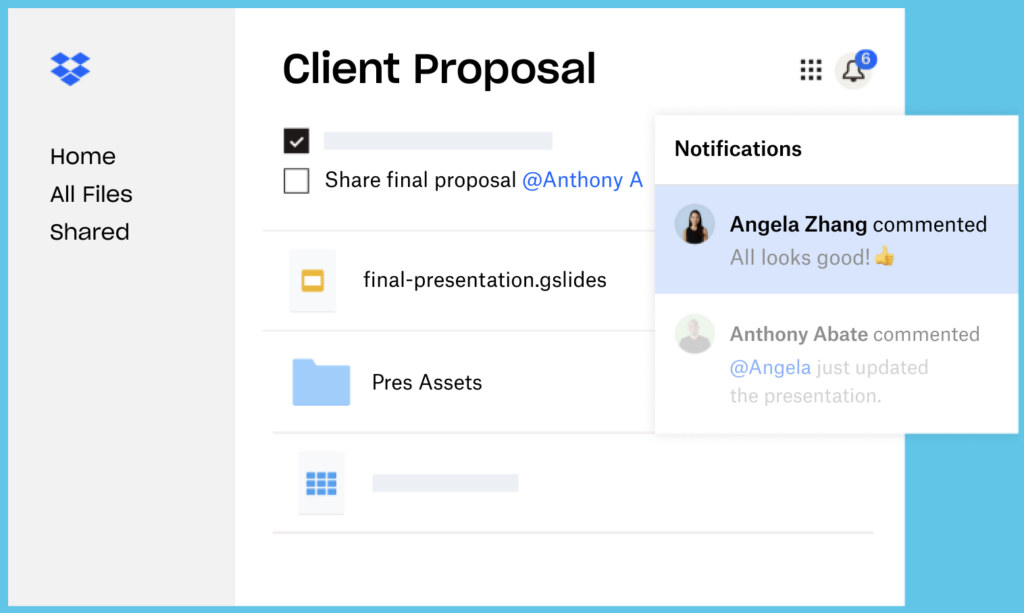Open the app grid launcher icon
1024x613 pixels.
click(x=810, y=70)
